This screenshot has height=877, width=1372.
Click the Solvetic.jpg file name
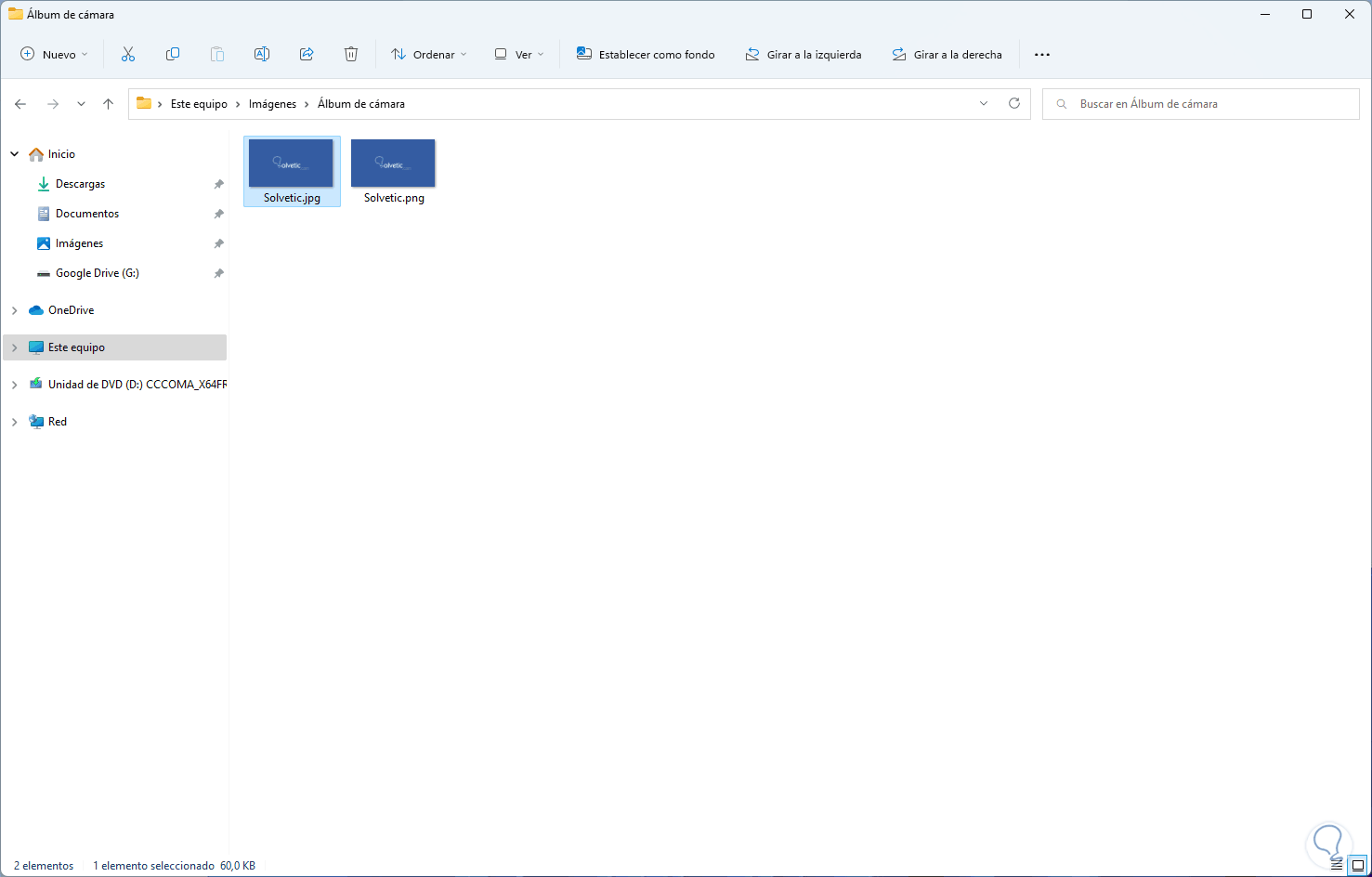click(292, 198)
